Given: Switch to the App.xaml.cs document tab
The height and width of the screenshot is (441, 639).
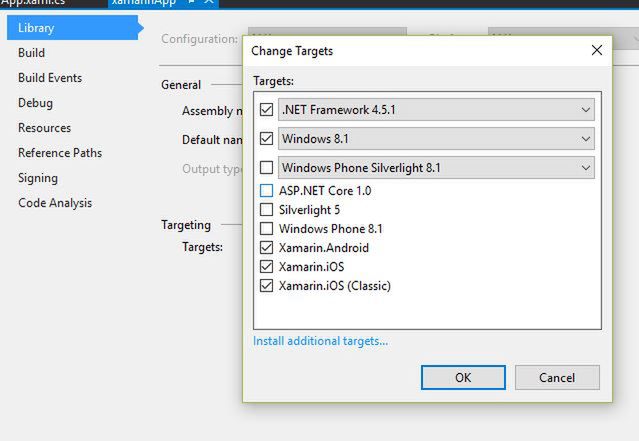Looking at the screenshot, I should click(33, 2).
